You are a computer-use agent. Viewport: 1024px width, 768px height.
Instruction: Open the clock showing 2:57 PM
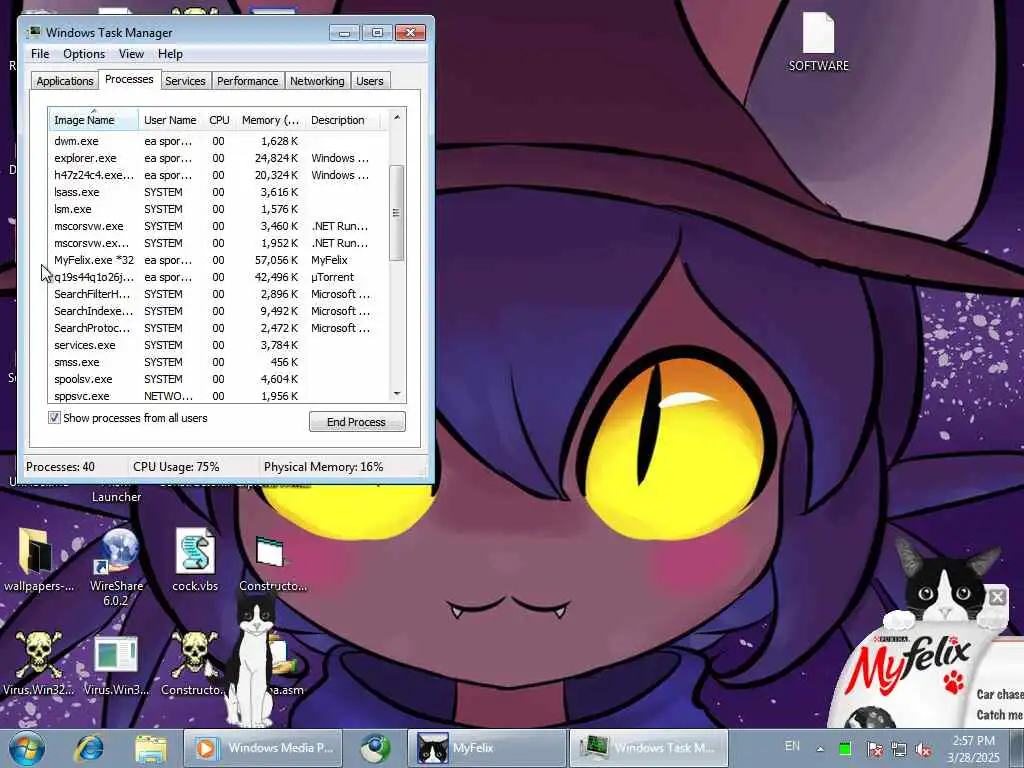pos(973,748)
